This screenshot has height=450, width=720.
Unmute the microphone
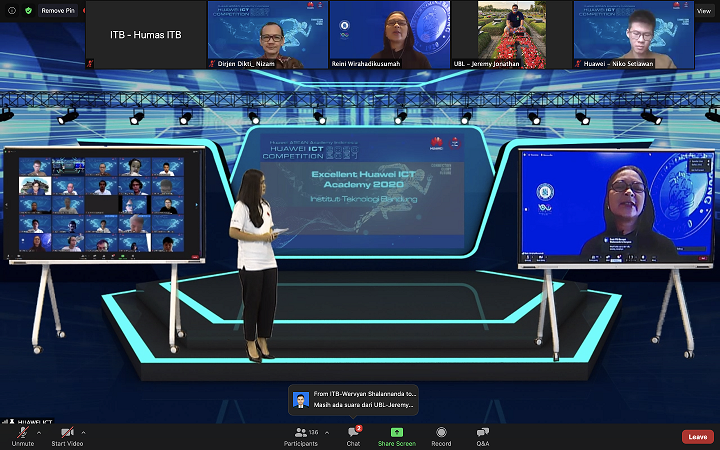(22, 436)
